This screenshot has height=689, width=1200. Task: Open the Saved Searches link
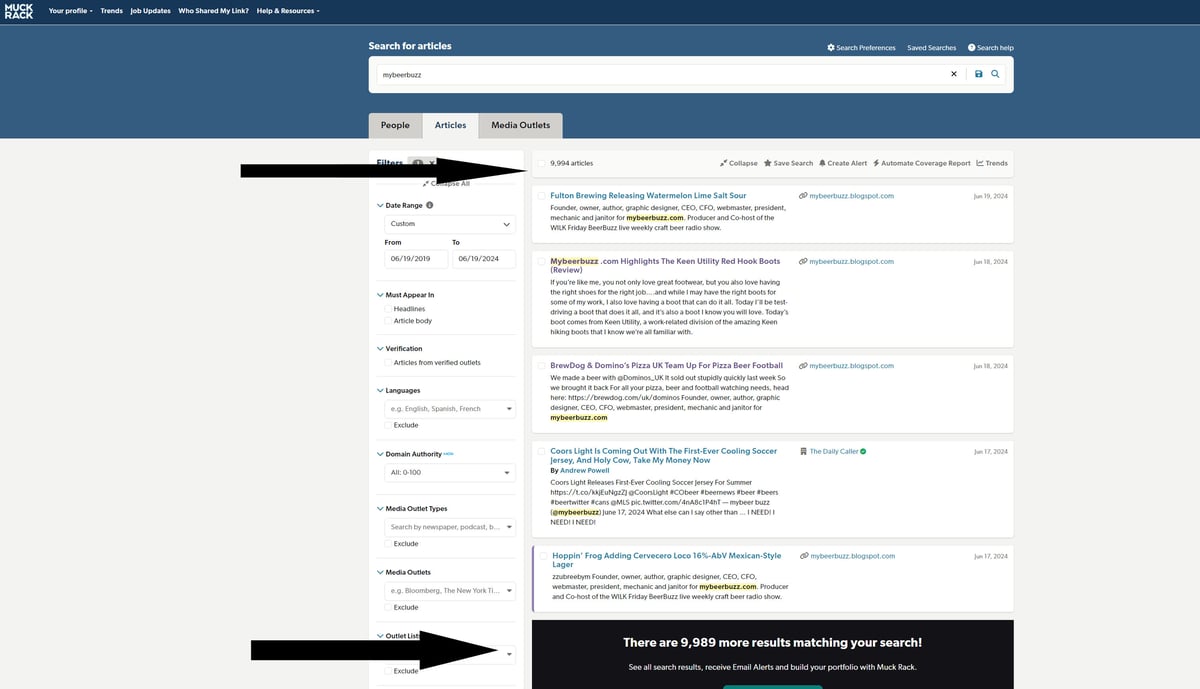(x=931, y=48)
